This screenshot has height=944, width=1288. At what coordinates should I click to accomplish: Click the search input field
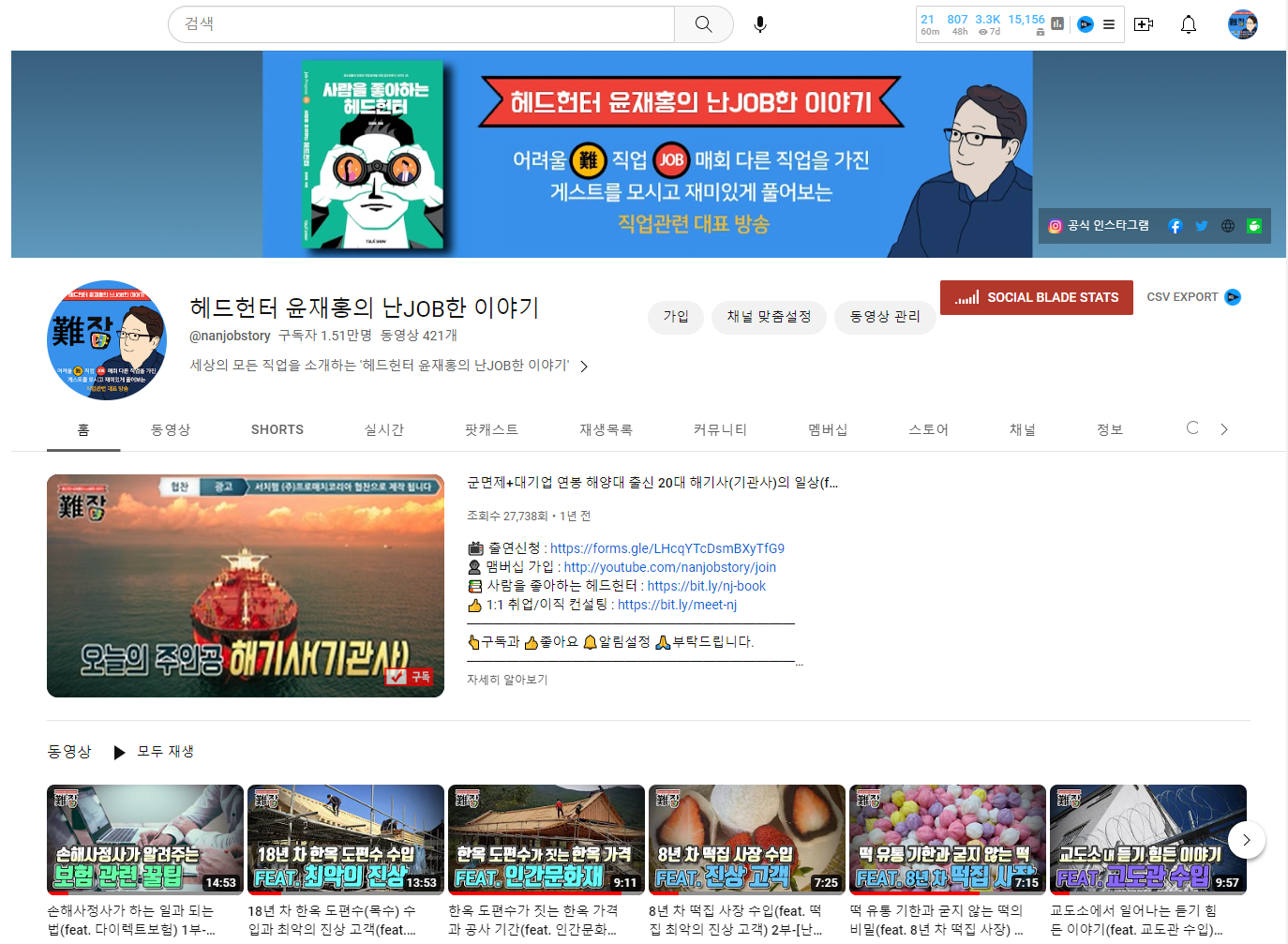pyautogui.click(x=422, y=24)
